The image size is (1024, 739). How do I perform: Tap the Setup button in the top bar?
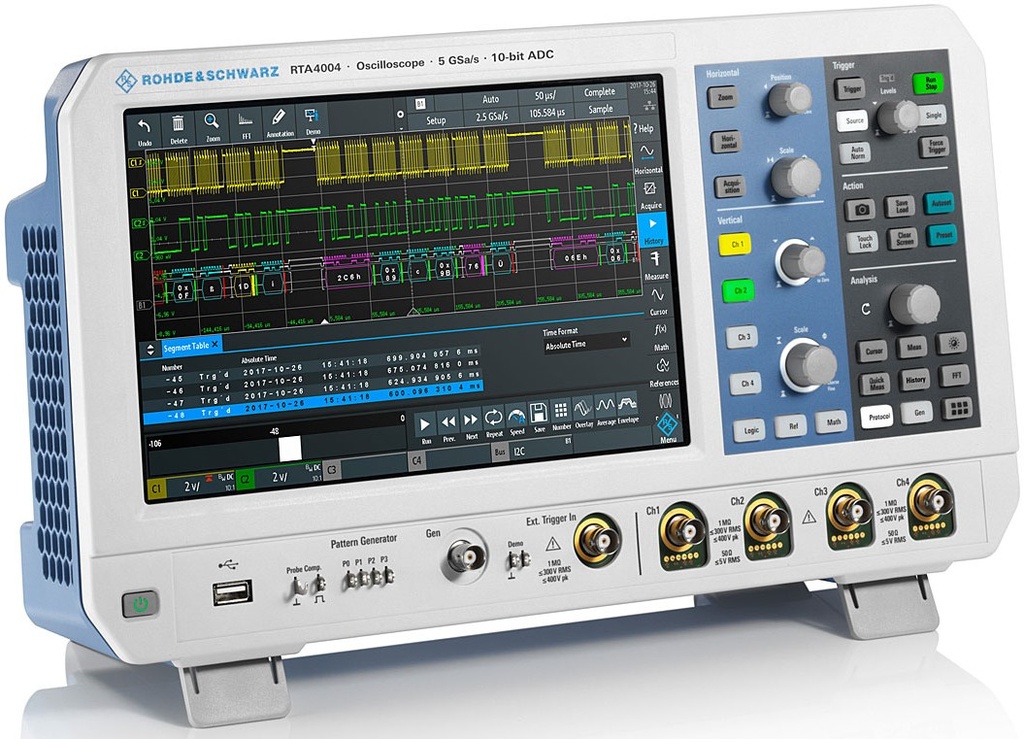point(436,120)
